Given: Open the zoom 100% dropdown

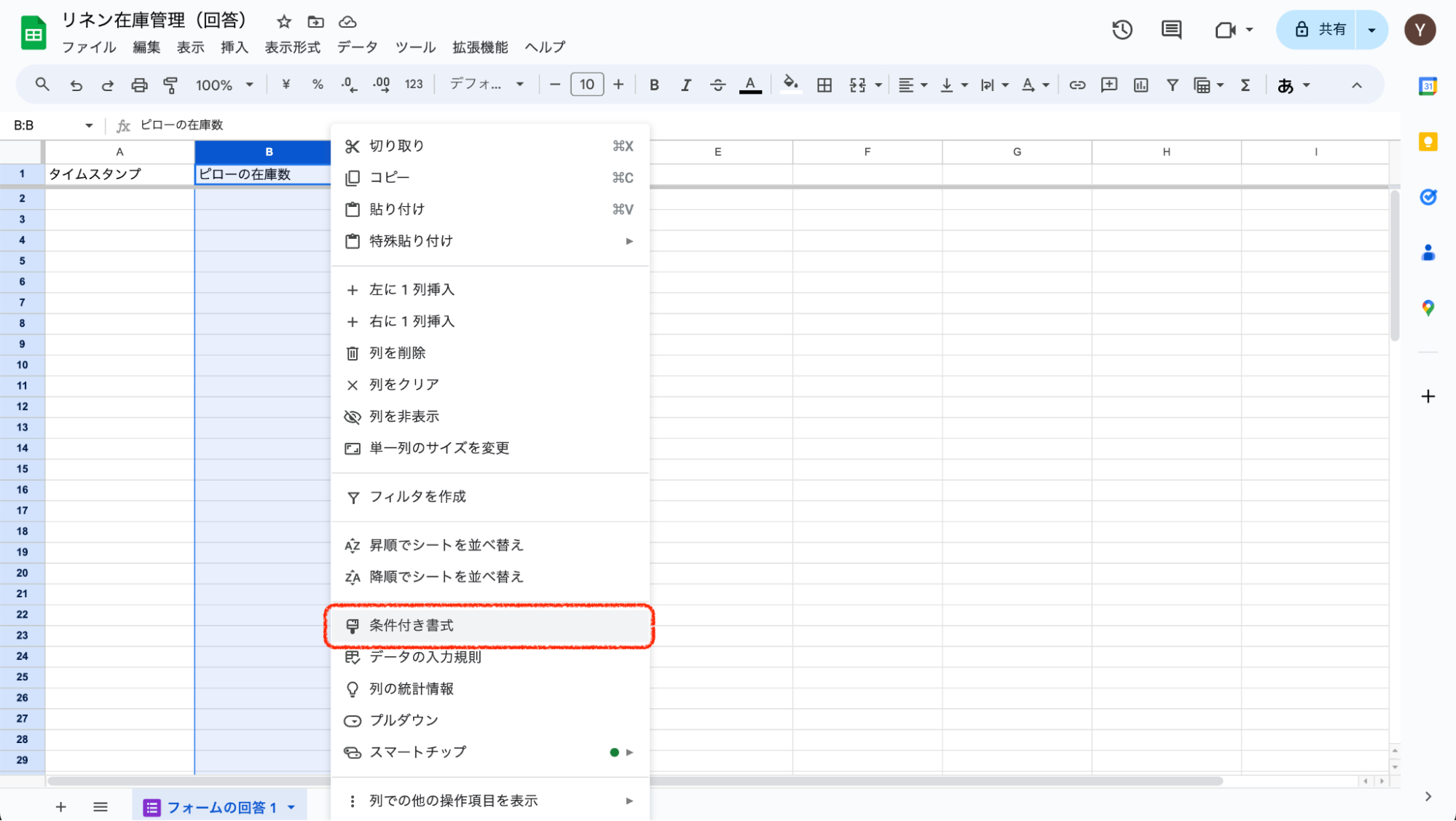Looking at the screenshot, I should click(x=224, y=85).
